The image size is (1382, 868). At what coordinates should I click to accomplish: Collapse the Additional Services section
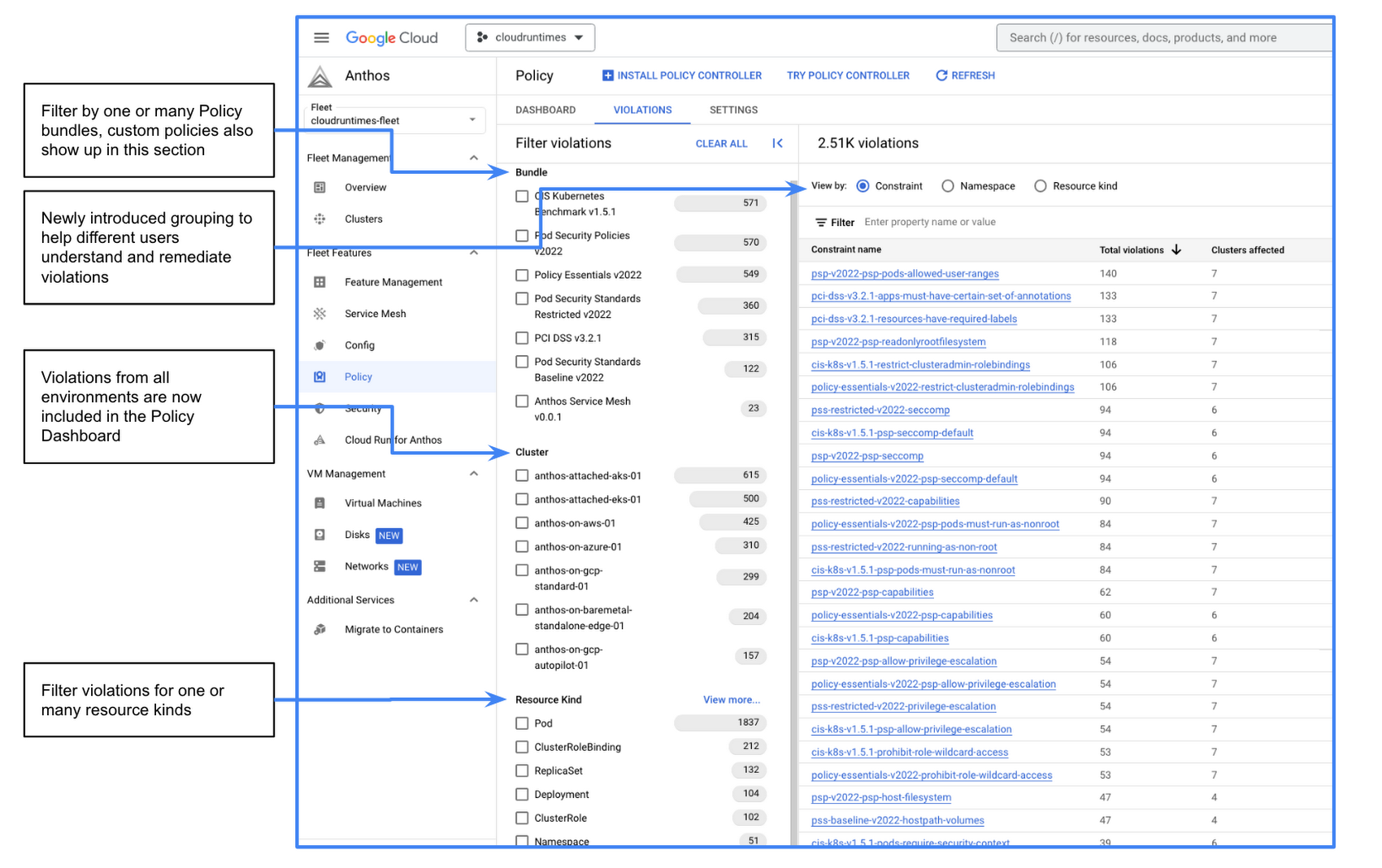[x=474, y=600]
